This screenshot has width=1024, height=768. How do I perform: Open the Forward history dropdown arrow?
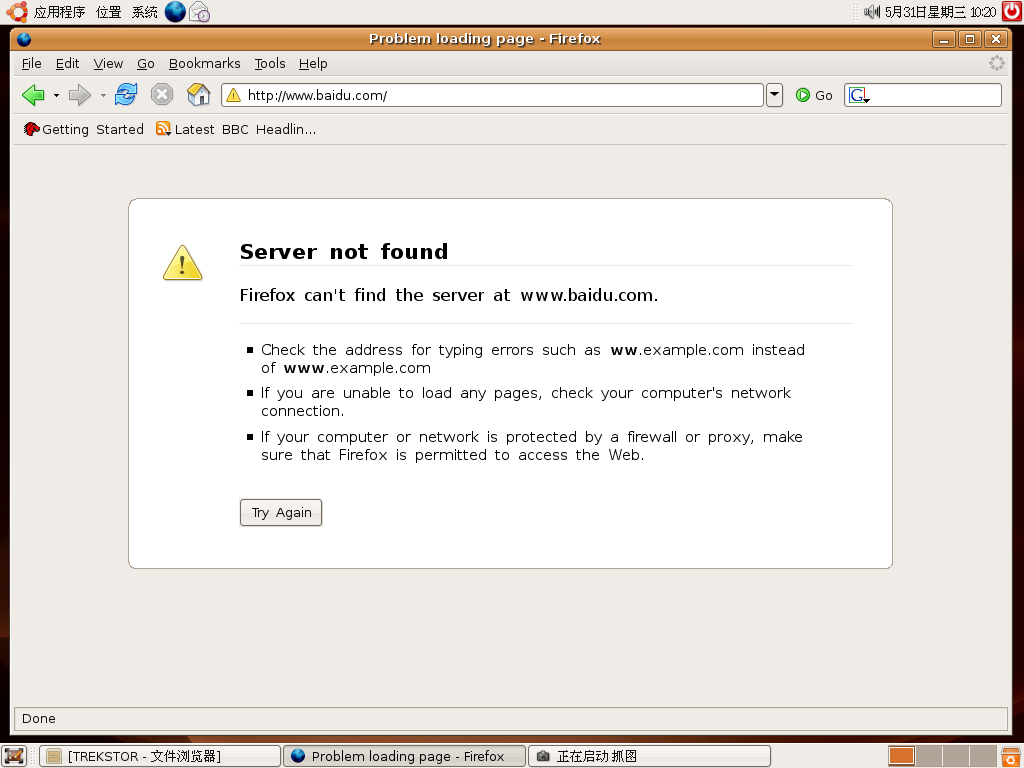tap(103, 95)
